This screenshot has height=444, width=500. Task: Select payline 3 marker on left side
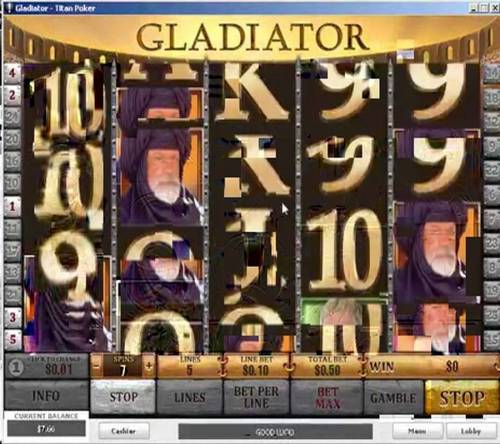pyautogui.click(x=12, y=317)
